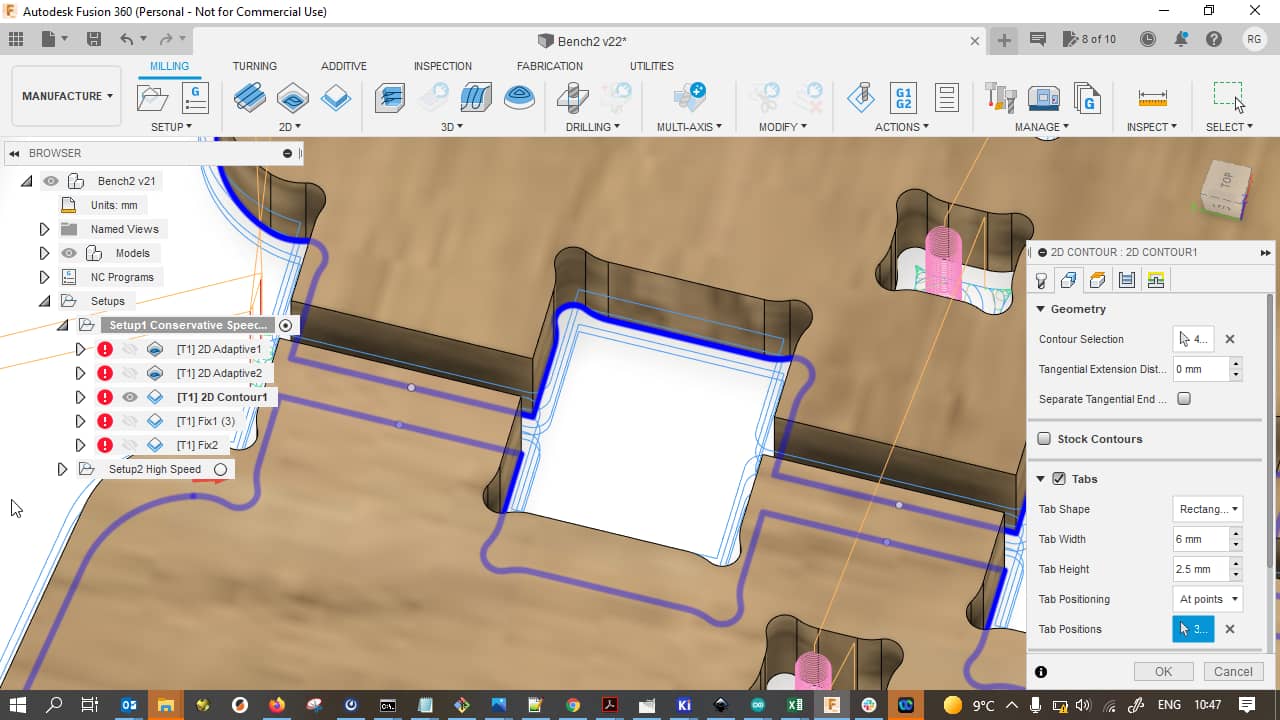Viewport: 1280px width, 720px height.
Task: Select the 3D Adaptive Clearing tool
Action: [x=390, y=98]
